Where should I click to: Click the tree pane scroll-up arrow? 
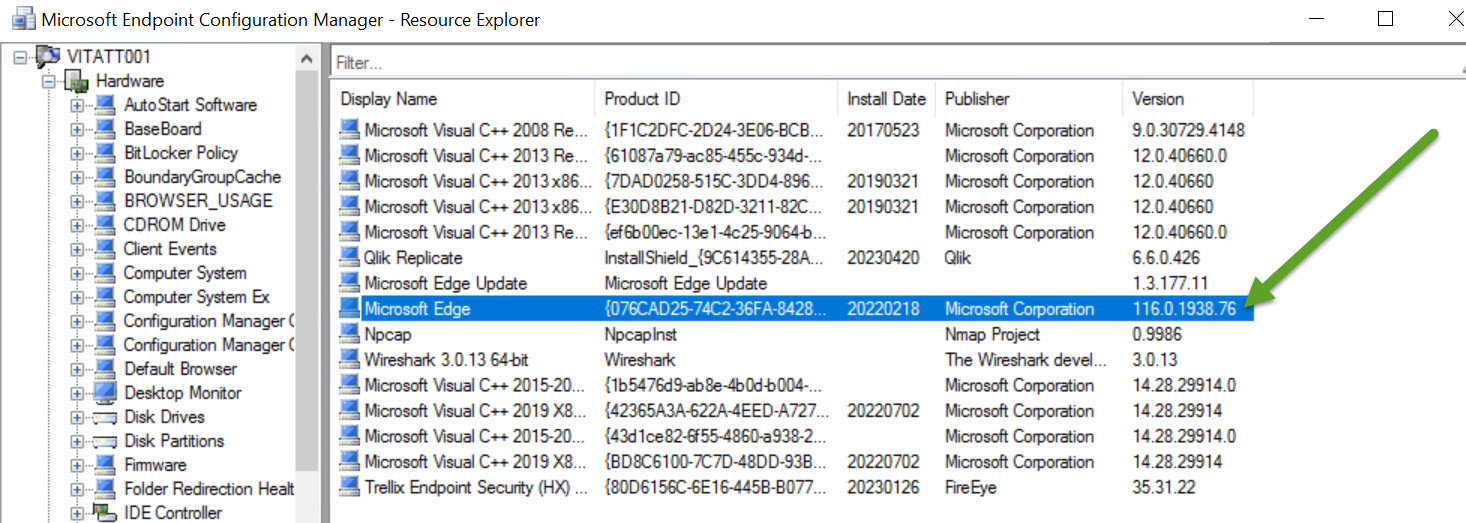tap(307, 59)
